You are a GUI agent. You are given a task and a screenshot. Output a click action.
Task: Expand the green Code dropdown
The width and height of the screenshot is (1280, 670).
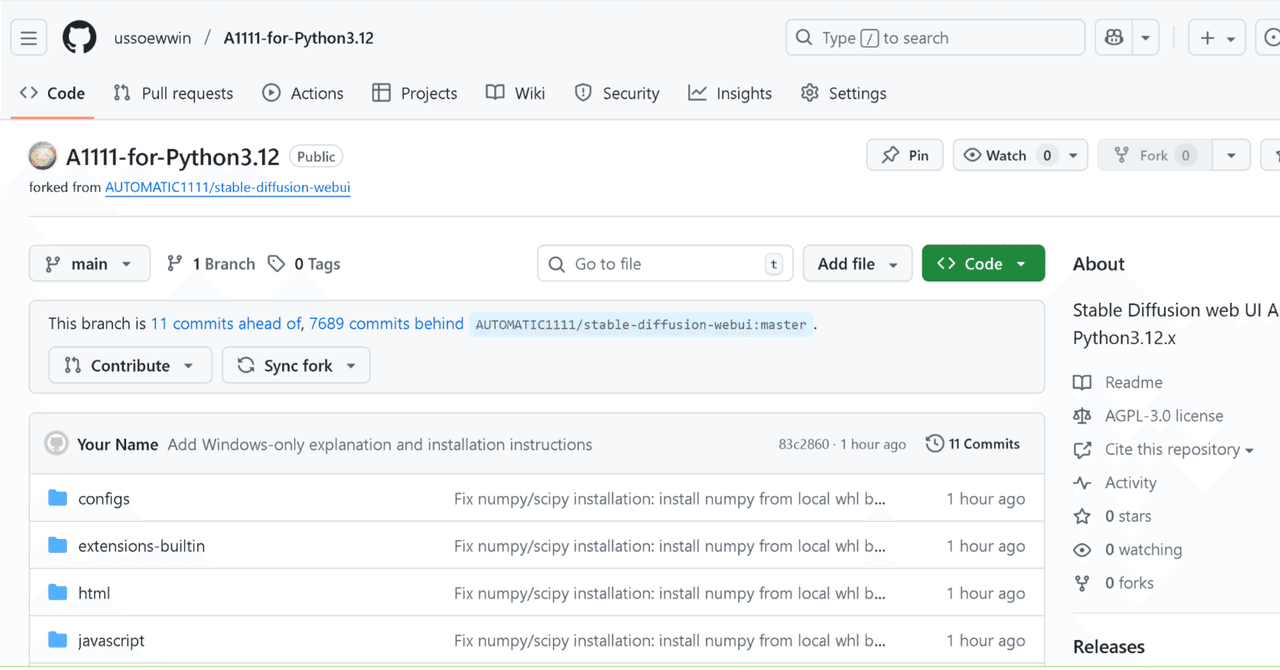[983, 263]
